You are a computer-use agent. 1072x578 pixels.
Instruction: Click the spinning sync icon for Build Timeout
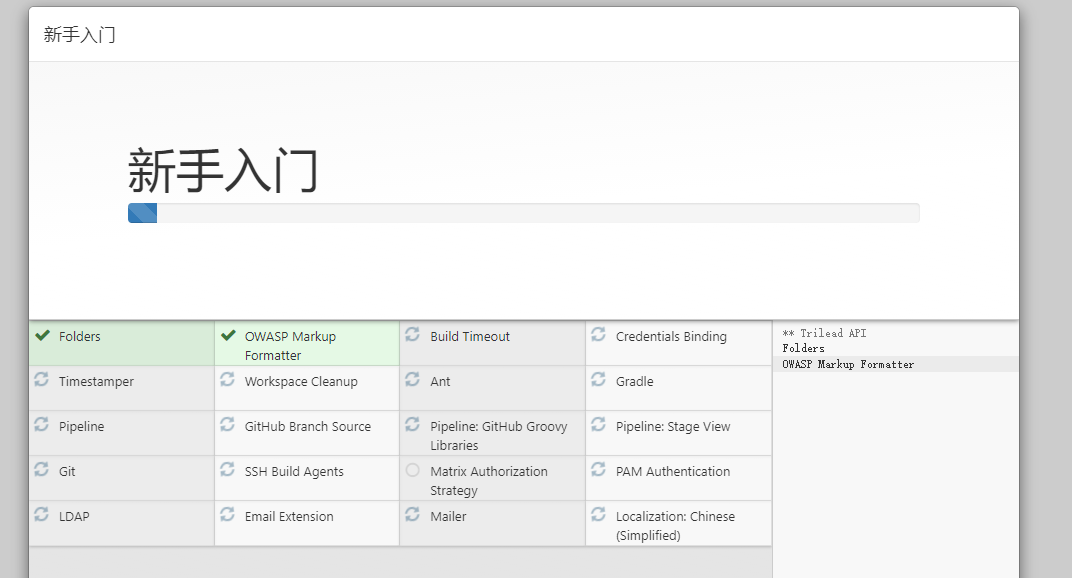(x=412, y=334)
